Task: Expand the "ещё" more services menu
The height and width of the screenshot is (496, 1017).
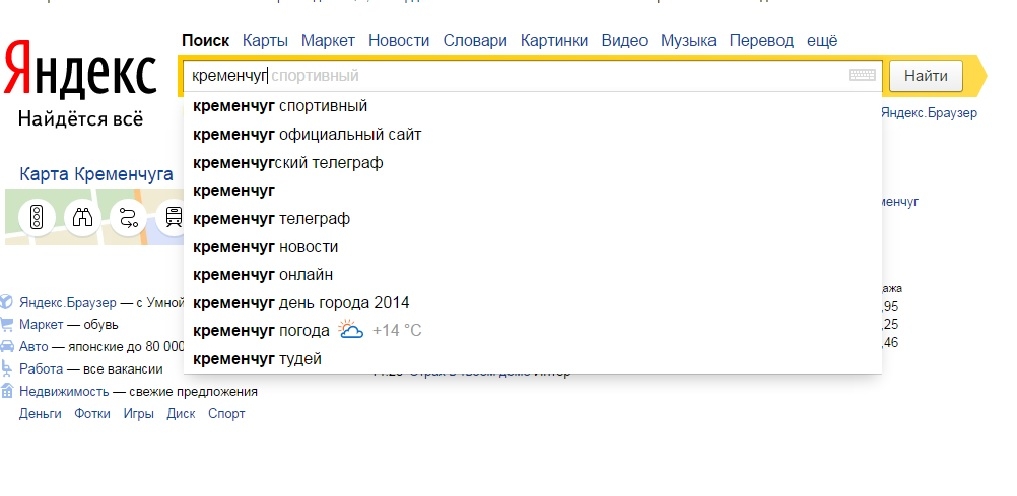Action: [822, 41]
